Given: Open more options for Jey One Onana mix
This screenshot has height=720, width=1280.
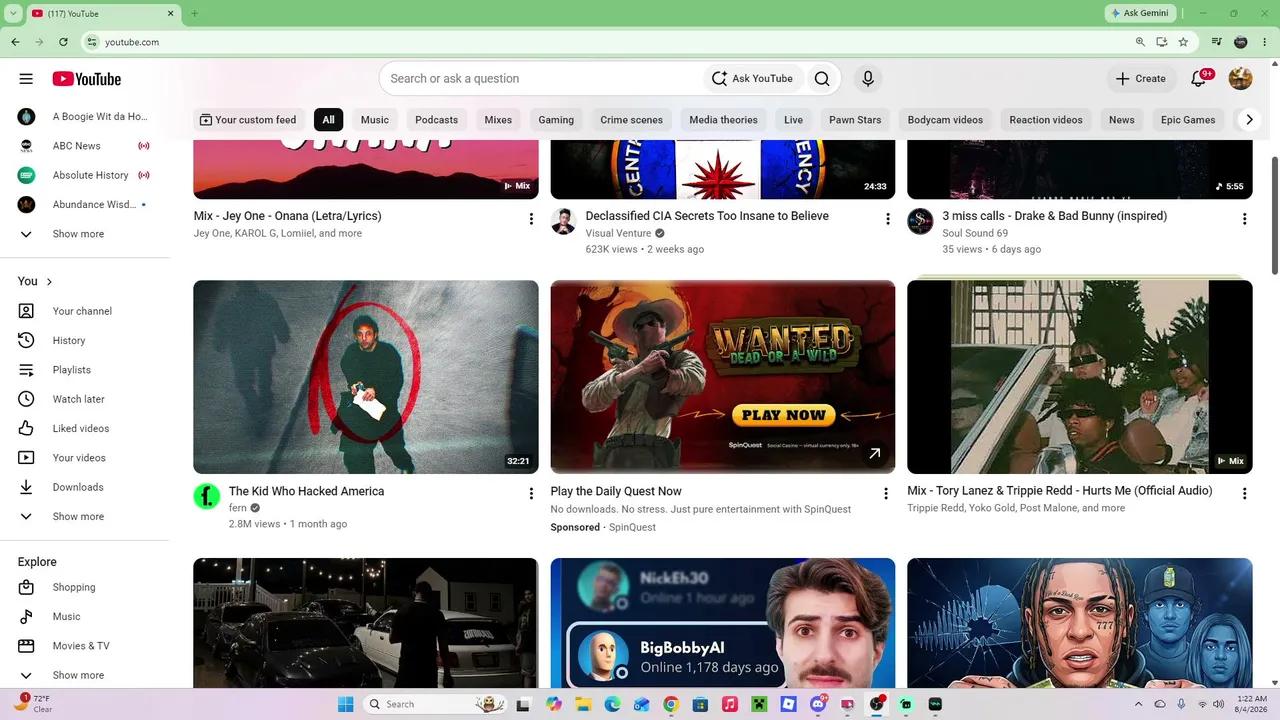Looking at the screenshot, I should [x=531, y=219].
